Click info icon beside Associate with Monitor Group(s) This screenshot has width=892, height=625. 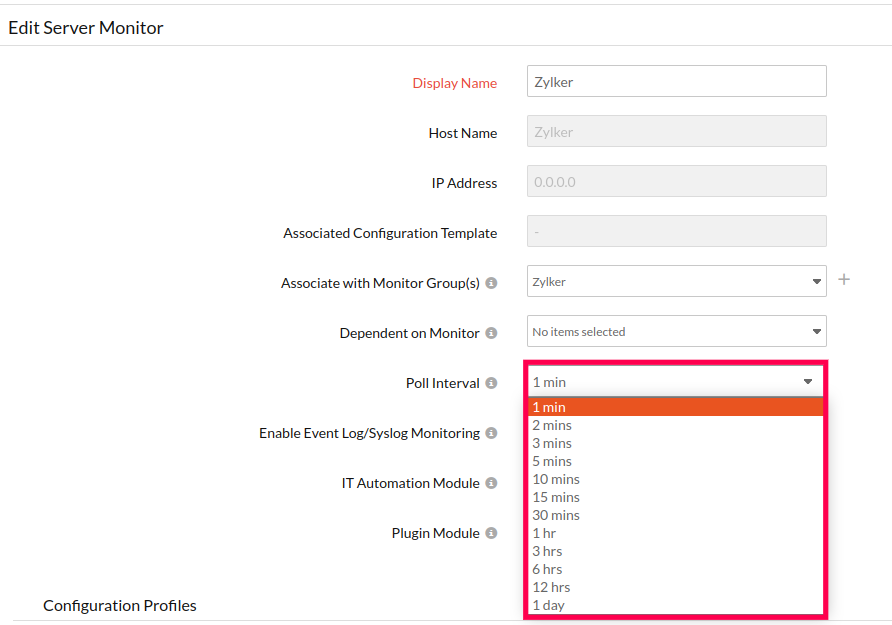492,283
